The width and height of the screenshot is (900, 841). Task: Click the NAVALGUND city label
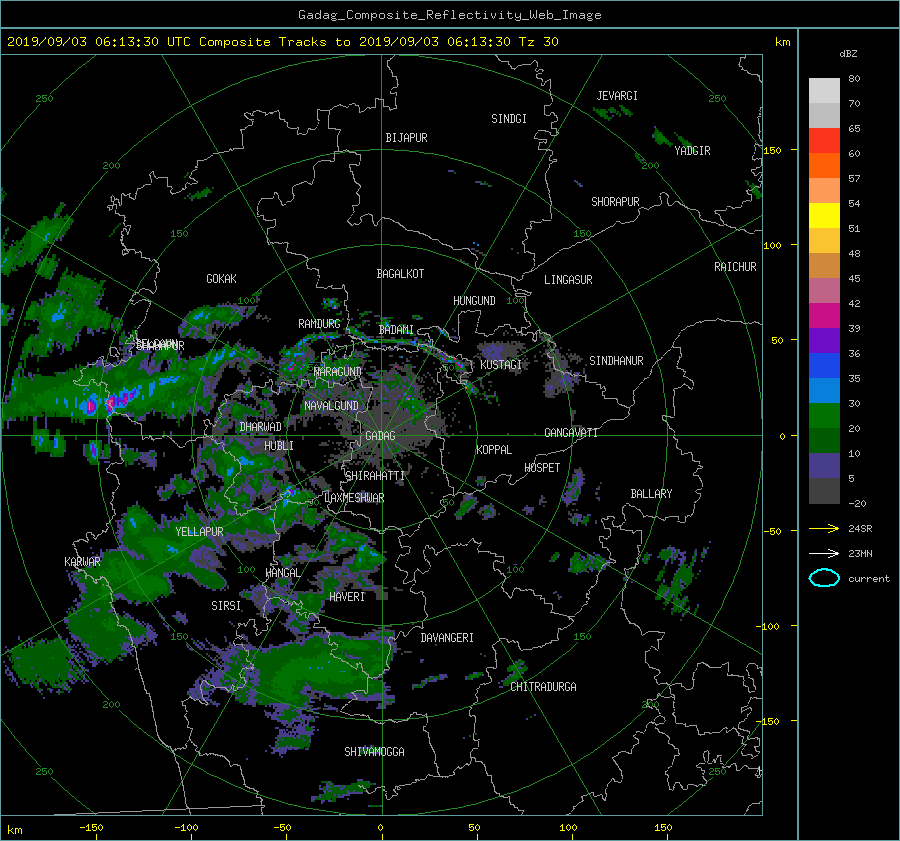pyautogui.click(x=331, y=406)
